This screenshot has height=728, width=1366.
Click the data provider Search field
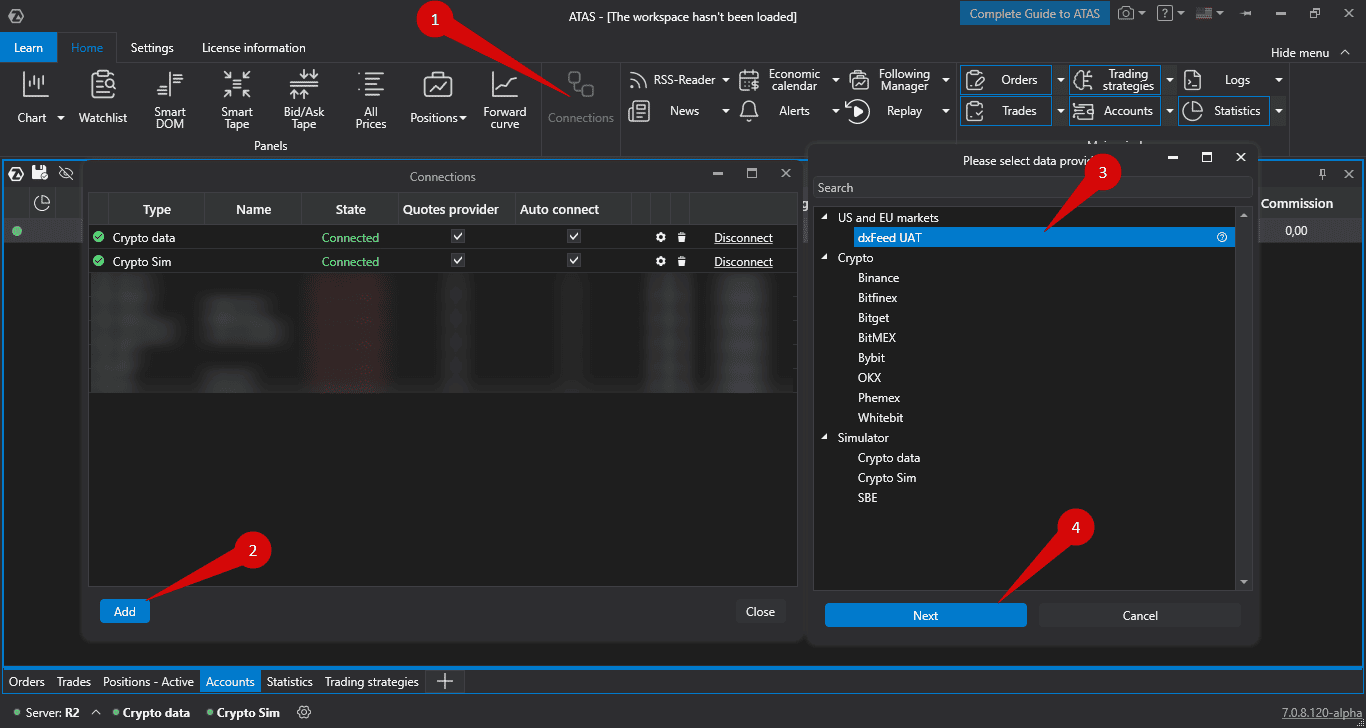[1030, 188]
